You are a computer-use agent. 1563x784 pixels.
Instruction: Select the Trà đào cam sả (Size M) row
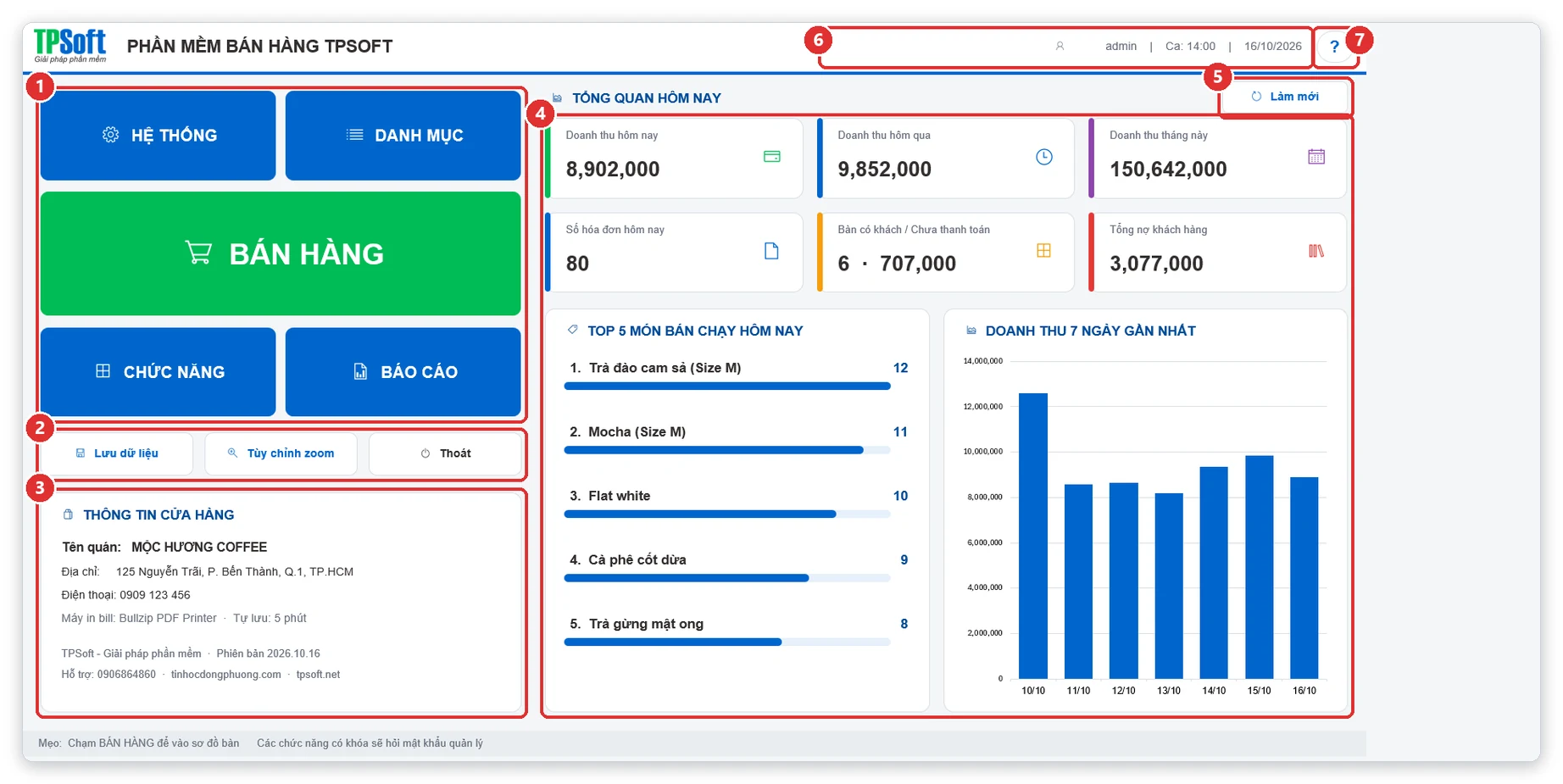click(736, 376)
